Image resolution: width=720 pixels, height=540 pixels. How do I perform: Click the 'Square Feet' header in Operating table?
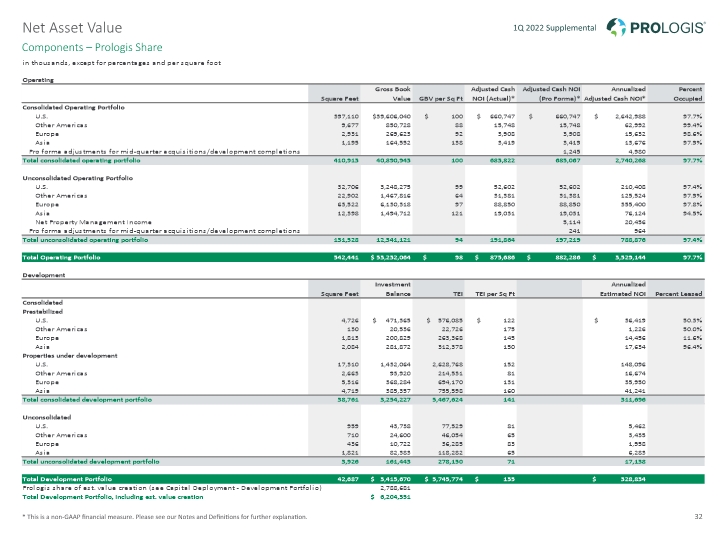coord(340,99)
